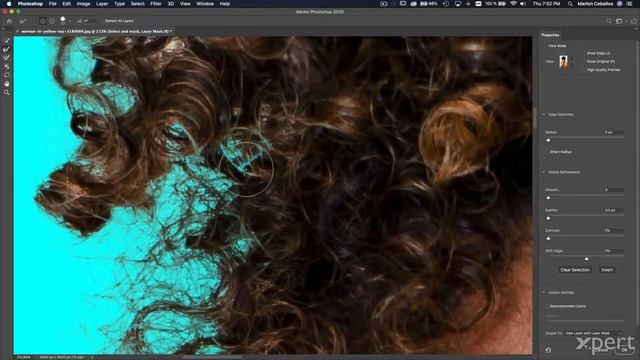The height and width of the screenshot is (360, 640).
Task: Click the subtract from selection minus icon
Action: tap(52, 21)
